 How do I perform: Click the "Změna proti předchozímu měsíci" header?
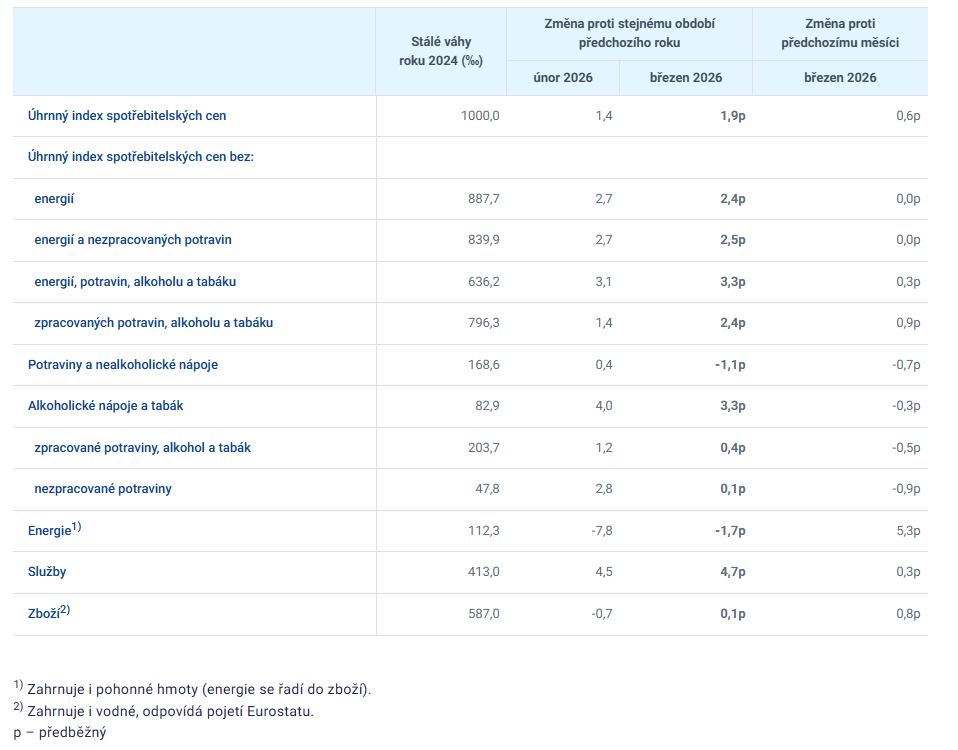tap(840, 33)
